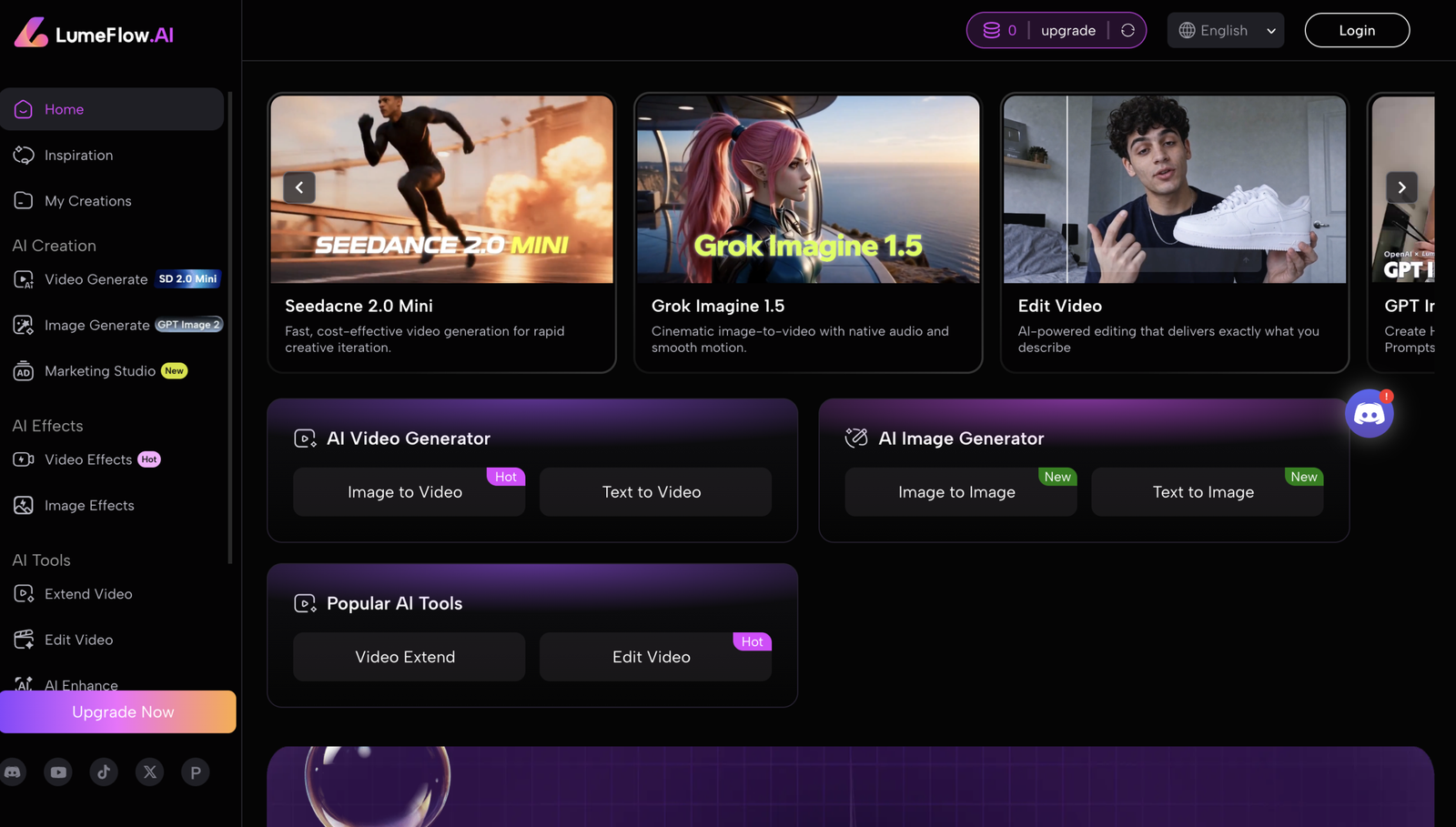This screenshot has height=827, width=1456.
Task: Open the YouTube social link icon
Action: 58,772
